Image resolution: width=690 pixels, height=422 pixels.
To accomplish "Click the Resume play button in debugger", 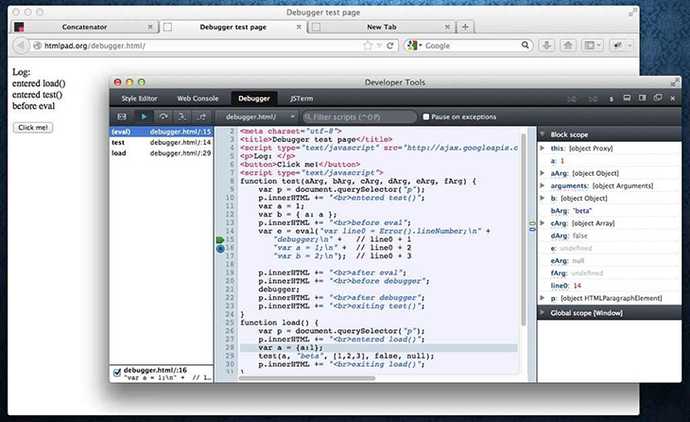I will (144, 117).
